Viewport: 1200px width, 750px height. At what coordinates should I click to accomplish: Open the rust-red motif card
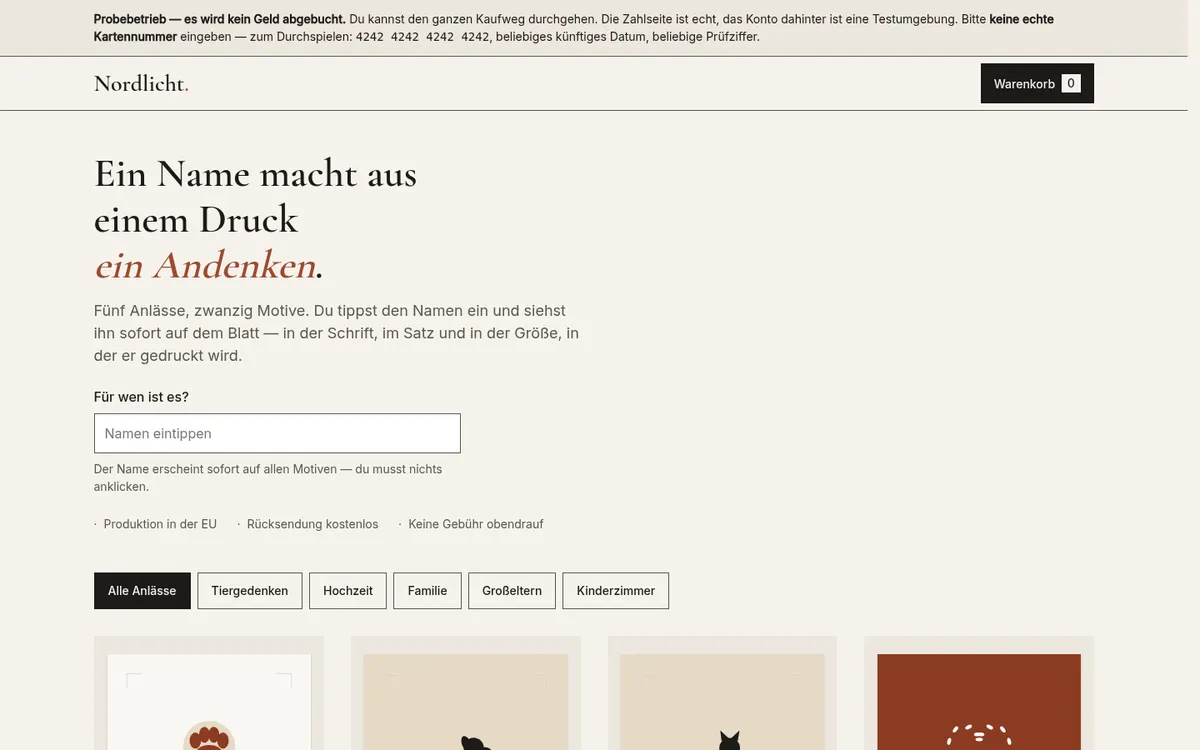[979, 693]
